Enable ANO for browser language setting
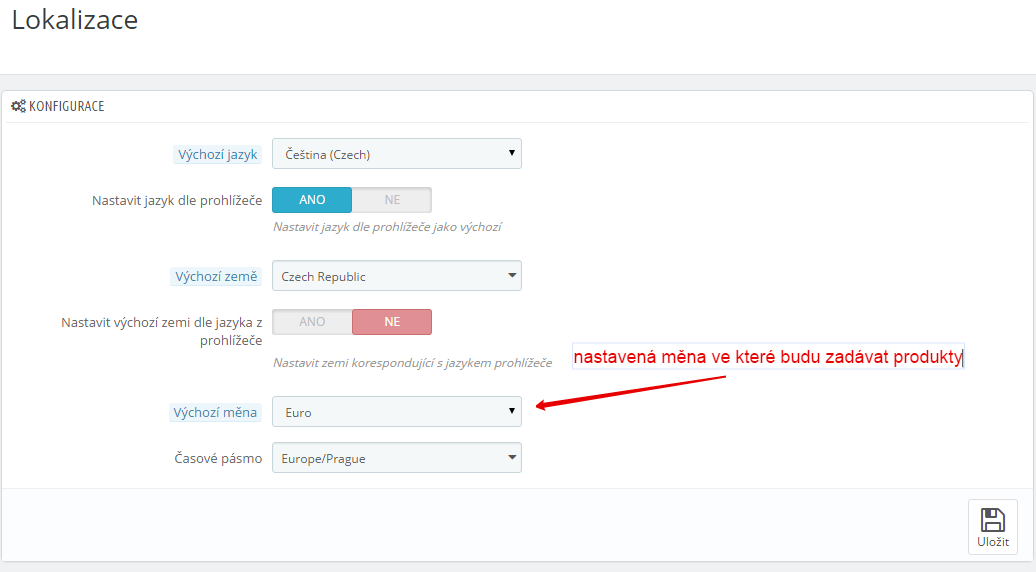Image resolution: width=1036 pixels, height=572 pixels. [312, 199]
